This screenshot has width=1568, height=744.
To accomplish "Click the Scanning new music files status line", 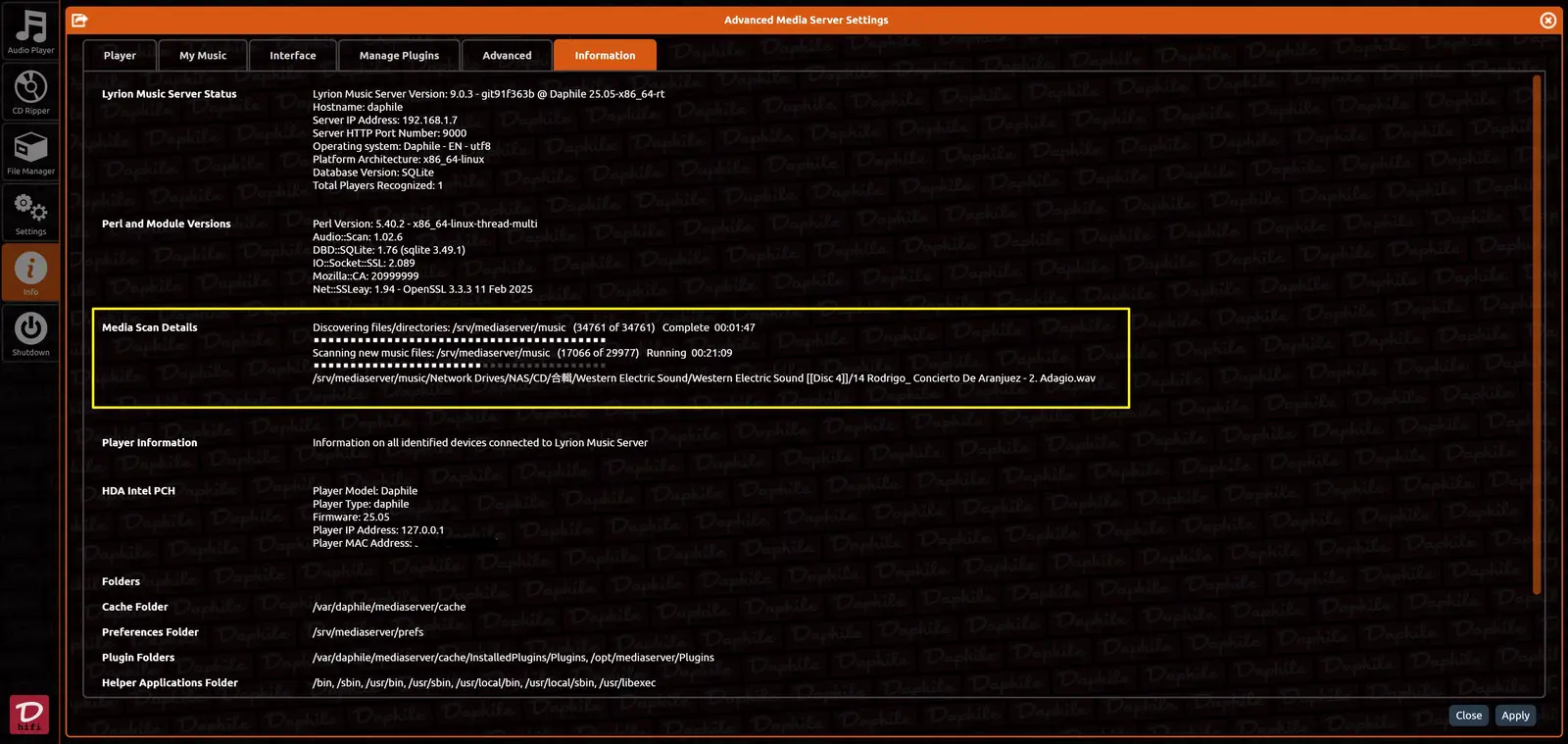I will pyautogui.click(x=522, y=353).
